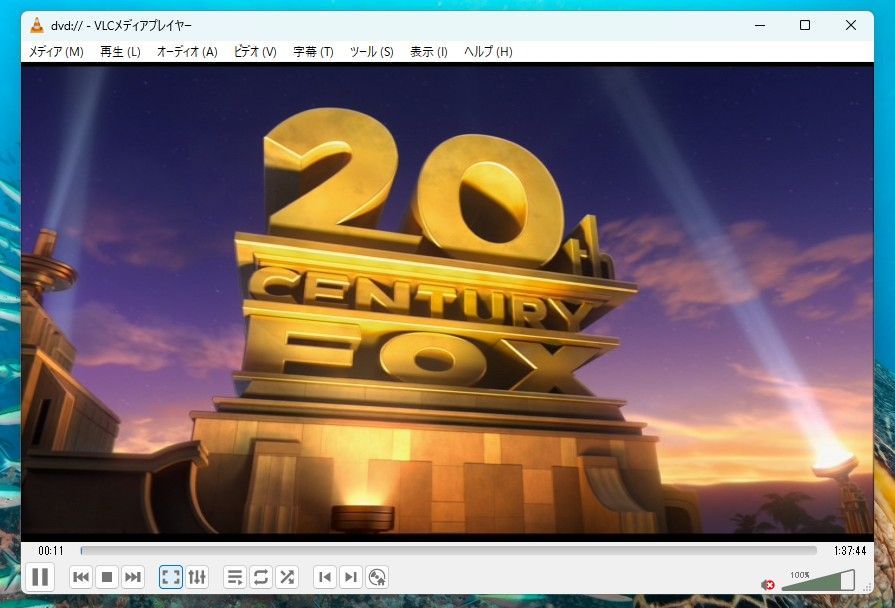Image resolution: width=895 pixels, height=608 pixels.
Task: Open the extended settings equalizer panel
Action: pyautogui.click(x=197, y=577)
